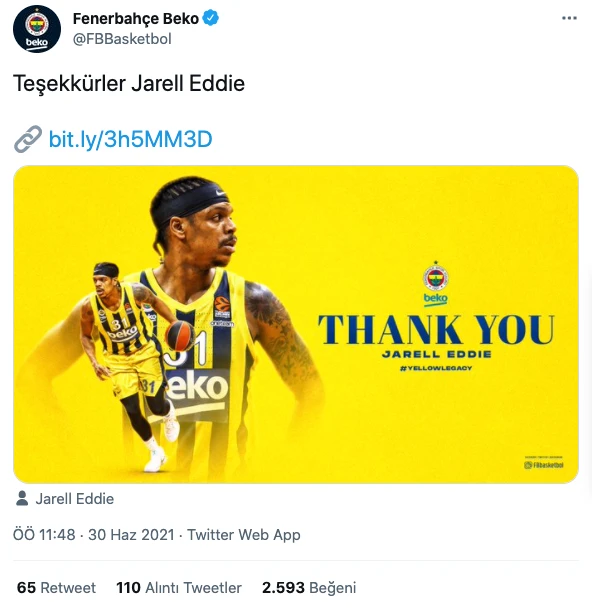Click the Teşekkürler Jarell Eddie tweet text
Viewport: 592px width, 611px height.
[129, 83]
